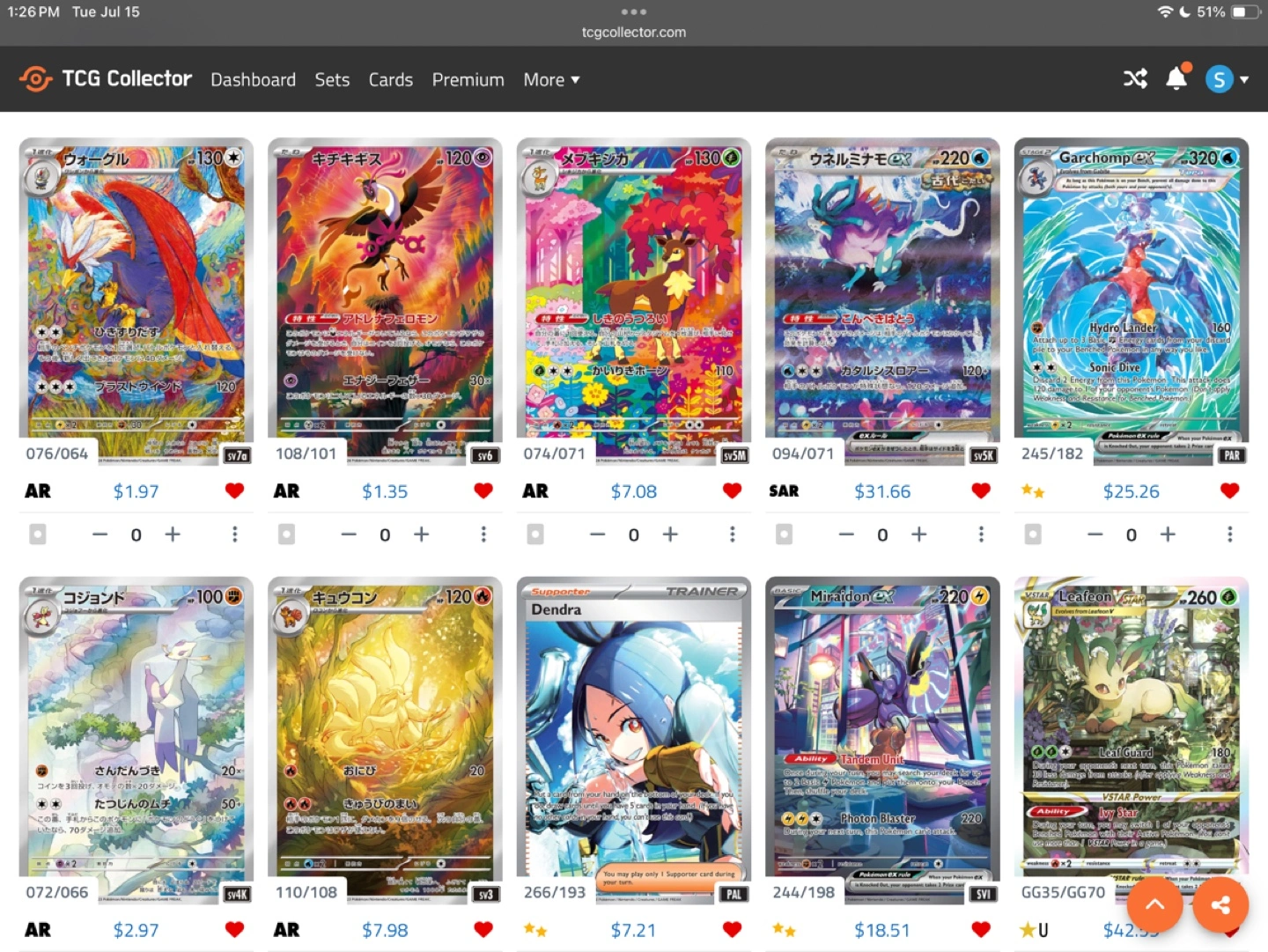Click the $25.26 price link
This screenshot has width=1268, height=952.
pos(1131,491)
